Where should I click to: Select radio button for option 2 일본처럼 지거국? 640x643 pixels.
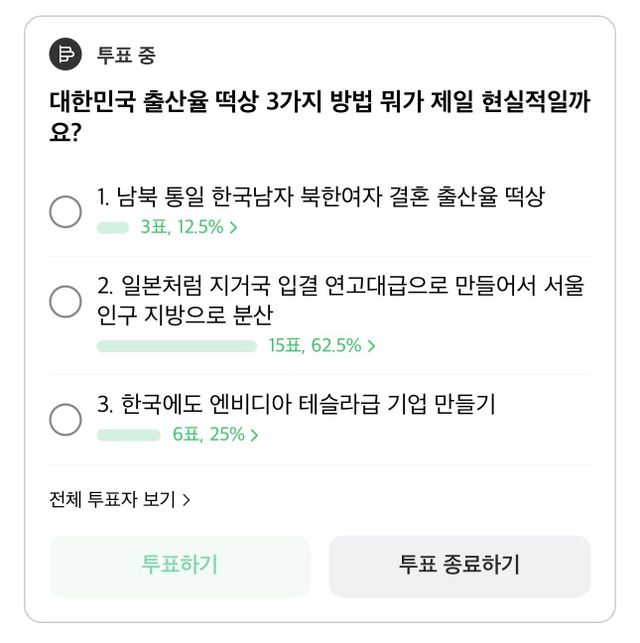click(66, 301)
